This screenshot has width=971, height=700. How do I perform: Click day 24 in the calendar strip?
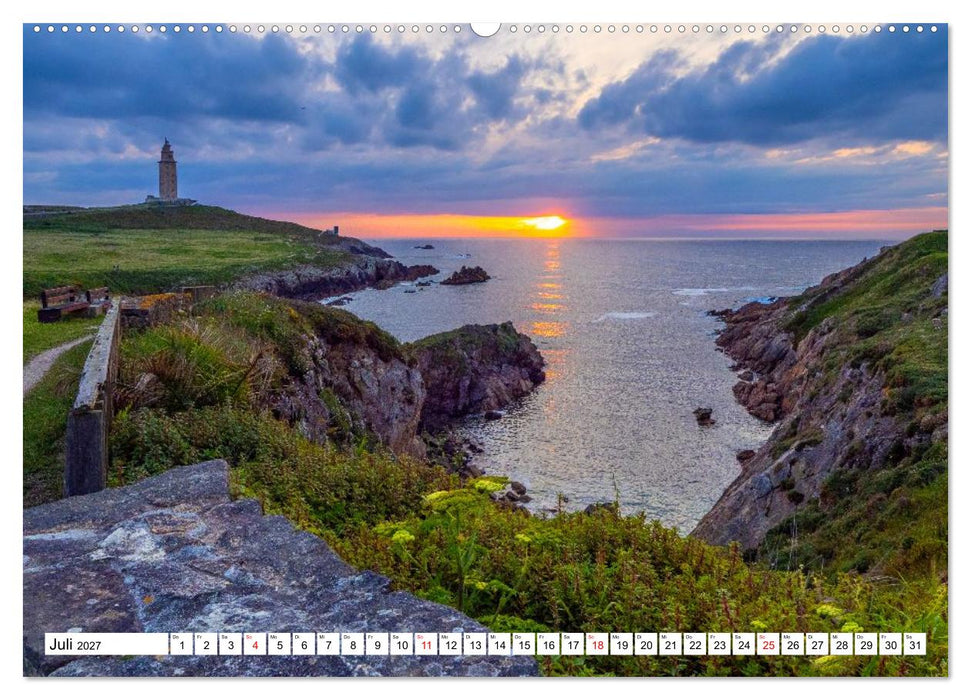pos(744,644)
